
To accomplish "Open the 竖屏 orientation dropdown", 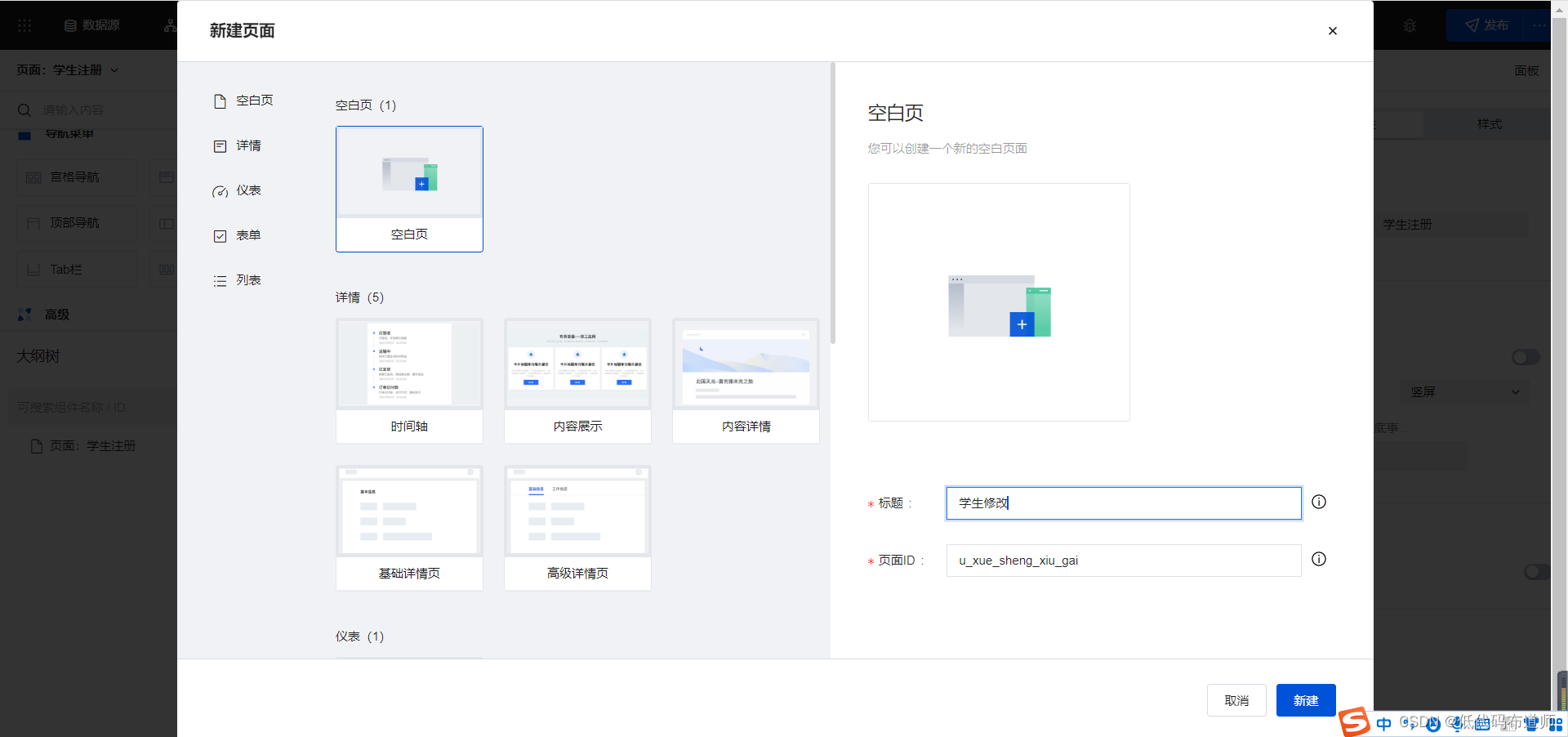I will [x=1463, y=392].
